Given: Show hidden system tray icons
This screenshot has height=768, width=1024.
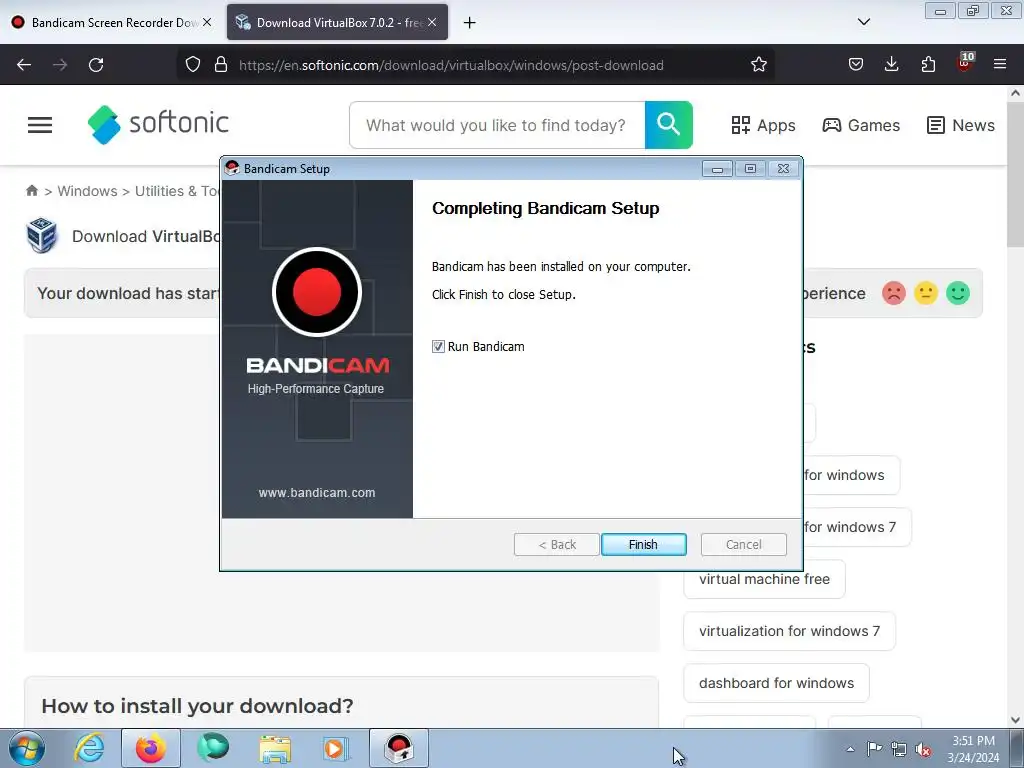Looking at the screenshot, I should pyautogui.click(x=850, y=749).
